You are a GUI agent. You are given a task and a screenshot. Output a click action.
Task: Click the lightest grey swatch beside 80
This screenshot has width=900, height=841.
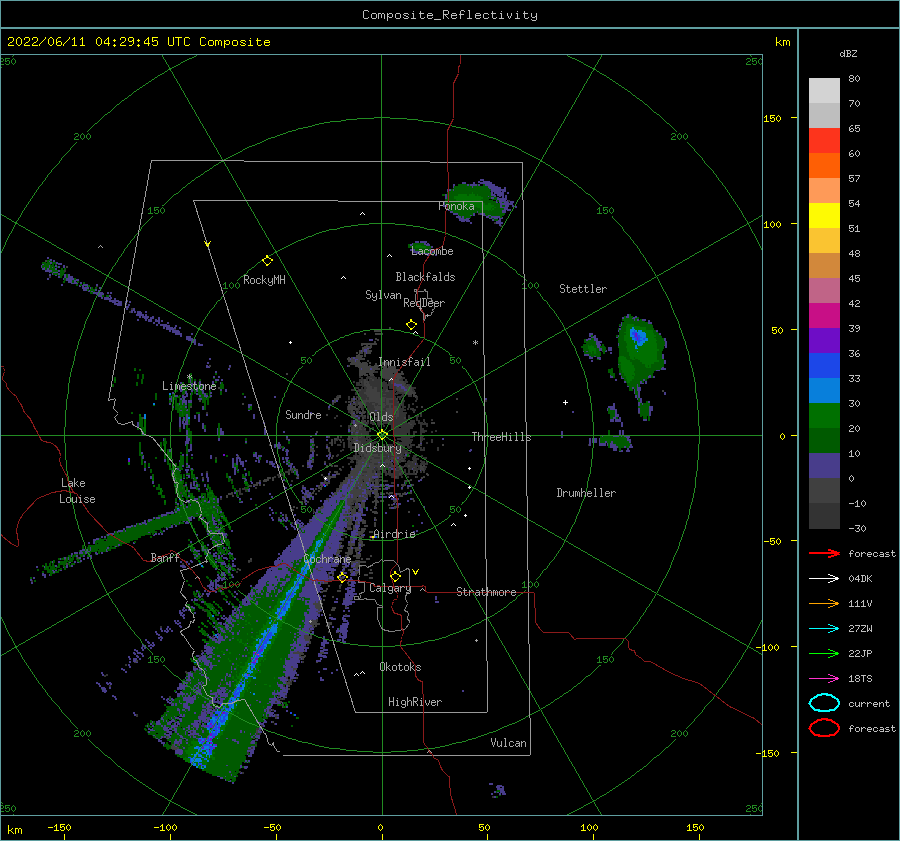pyautogui.click(x=824, y=91)
